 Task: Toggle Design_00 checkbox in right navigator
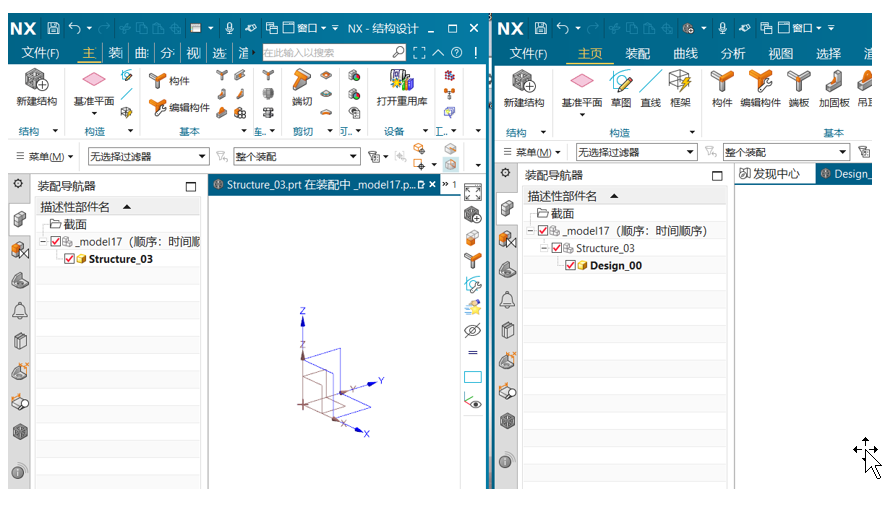pyautogui.click(x=570, y=265)
